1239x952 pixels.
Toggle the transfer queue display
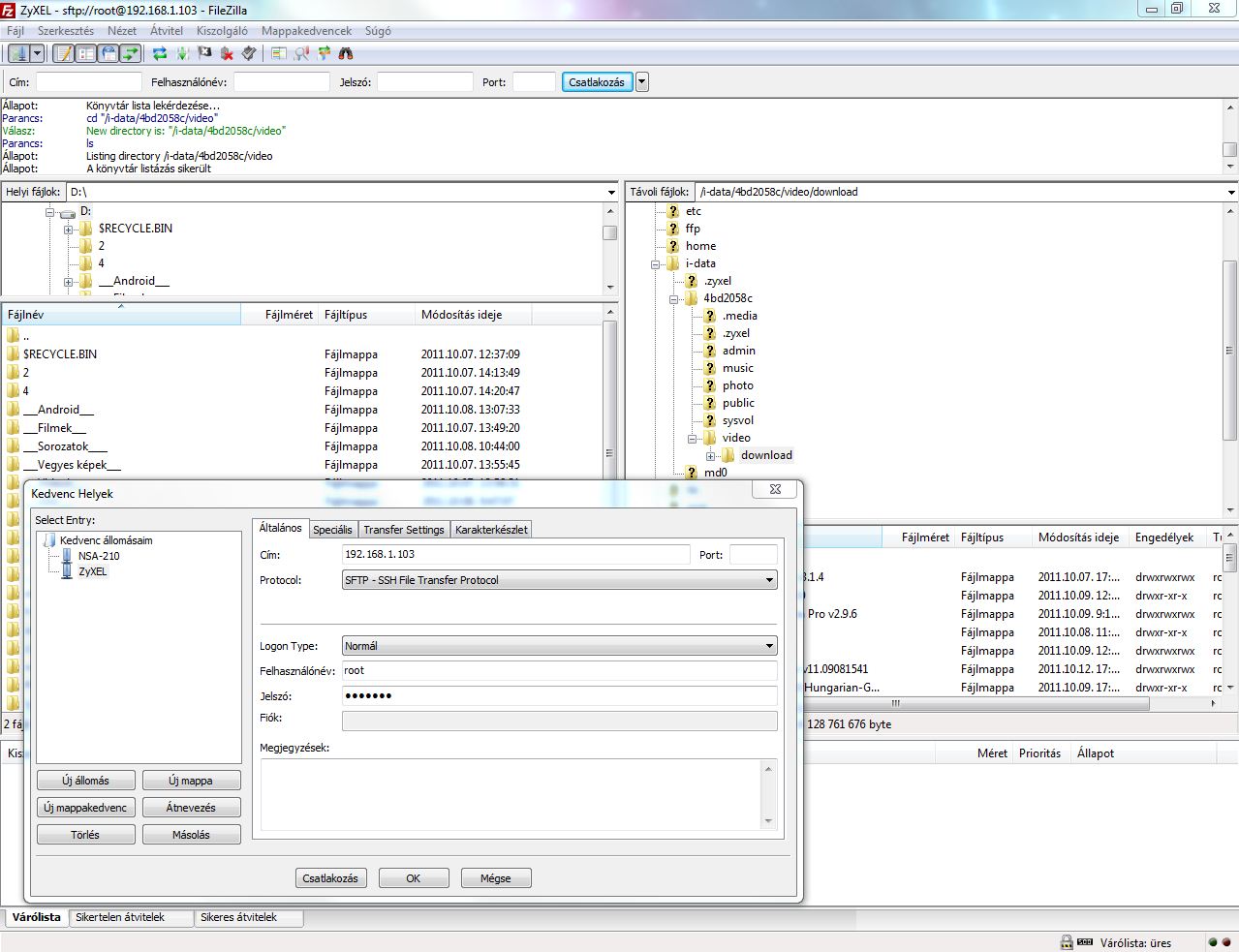tap(131, 54)
